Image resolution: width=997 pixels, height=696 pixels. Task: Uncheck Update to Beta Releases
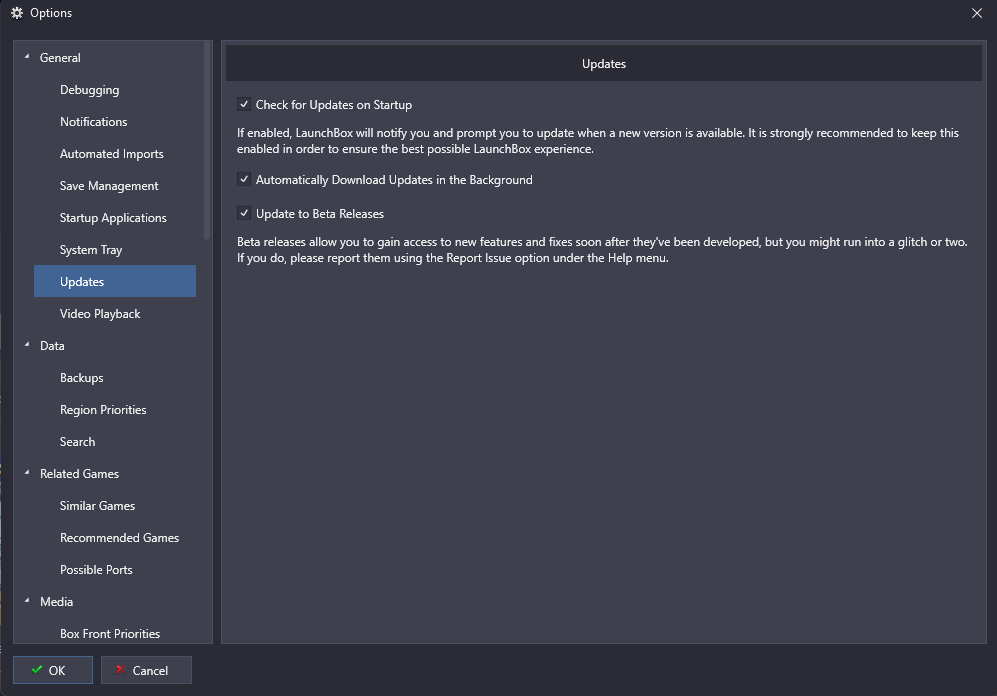click(244, 213)
